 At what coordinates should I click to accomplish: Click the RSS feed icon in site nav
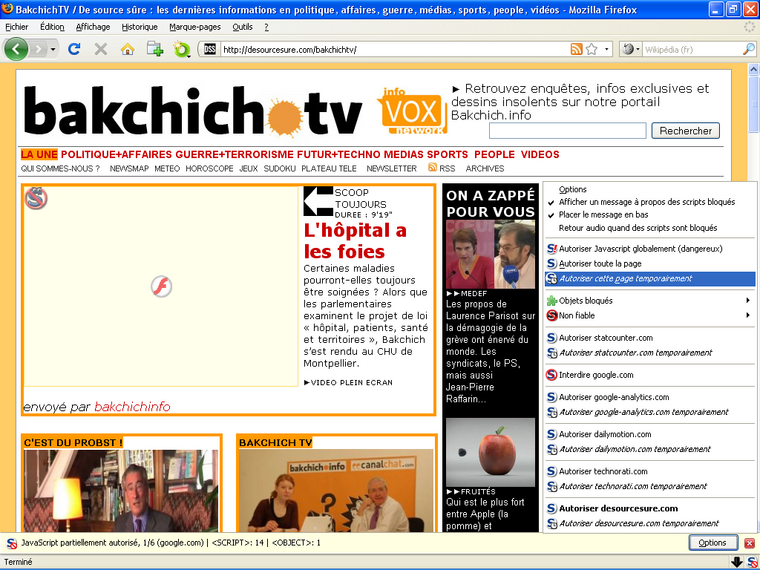pos(432,167)
